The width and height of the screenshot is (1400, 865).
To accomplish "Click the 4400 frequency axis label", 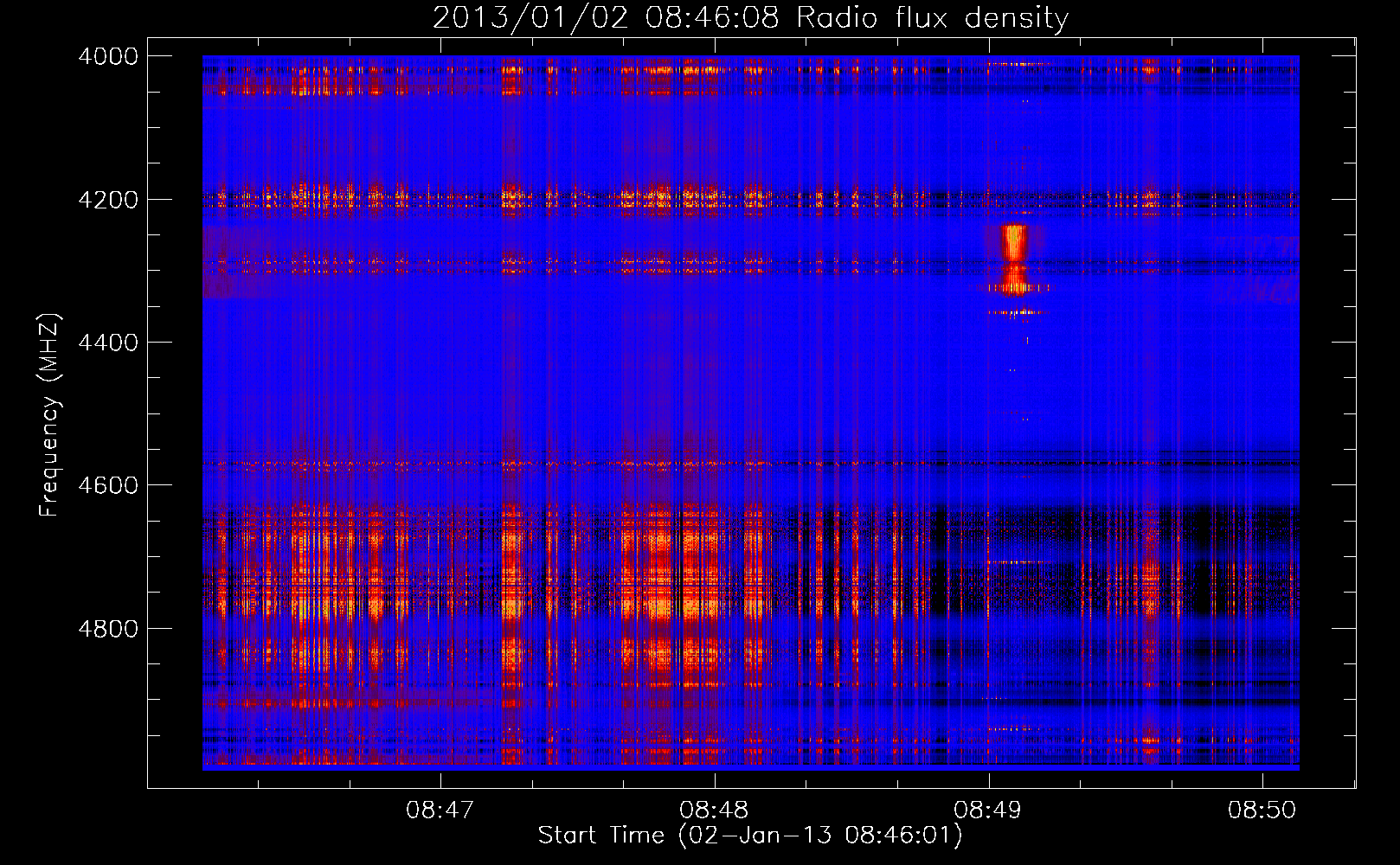I will (x=108, y=343).
